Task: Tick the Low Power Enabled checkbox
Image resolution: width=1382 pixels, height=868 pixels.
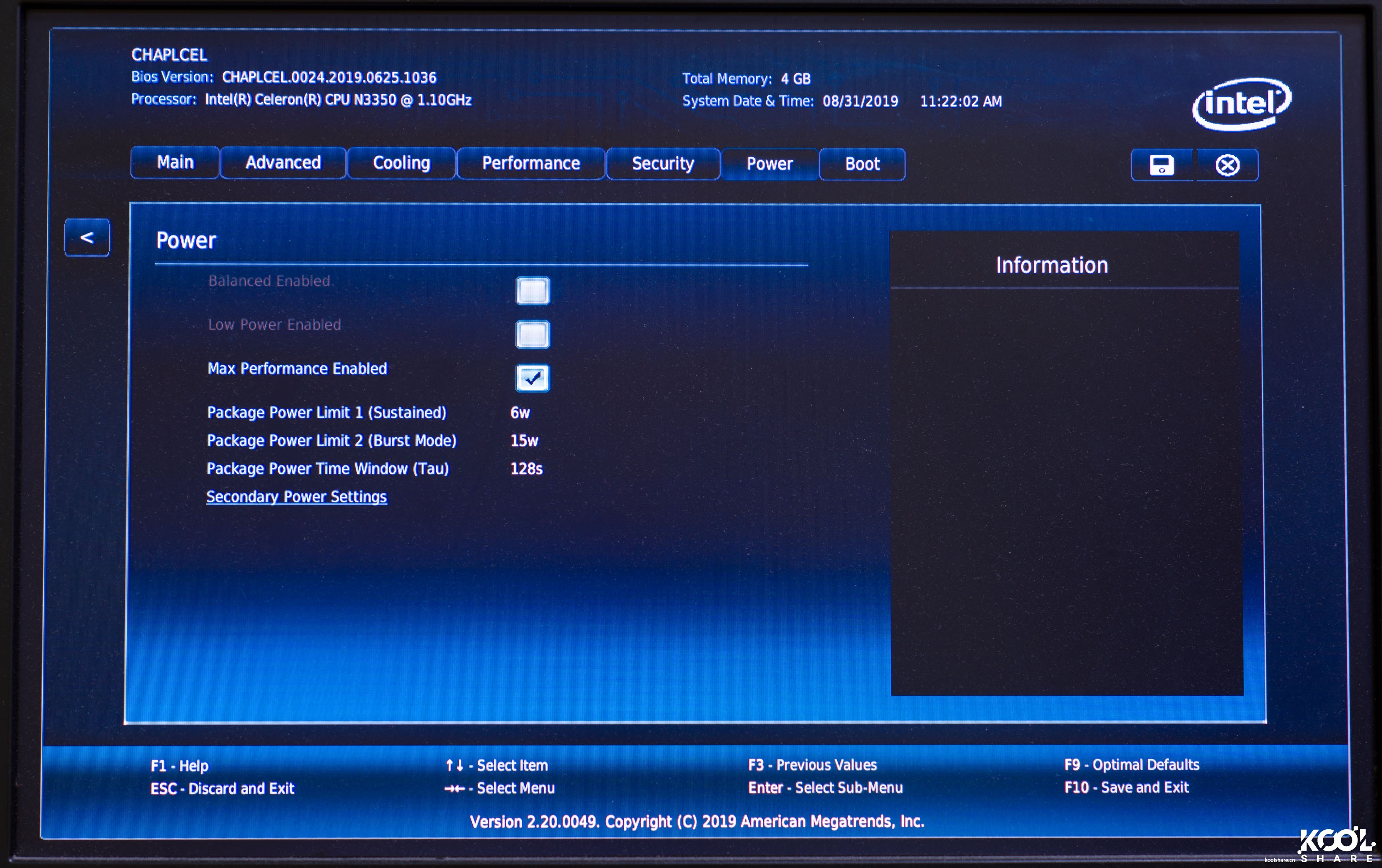Action: pos(532,334)
